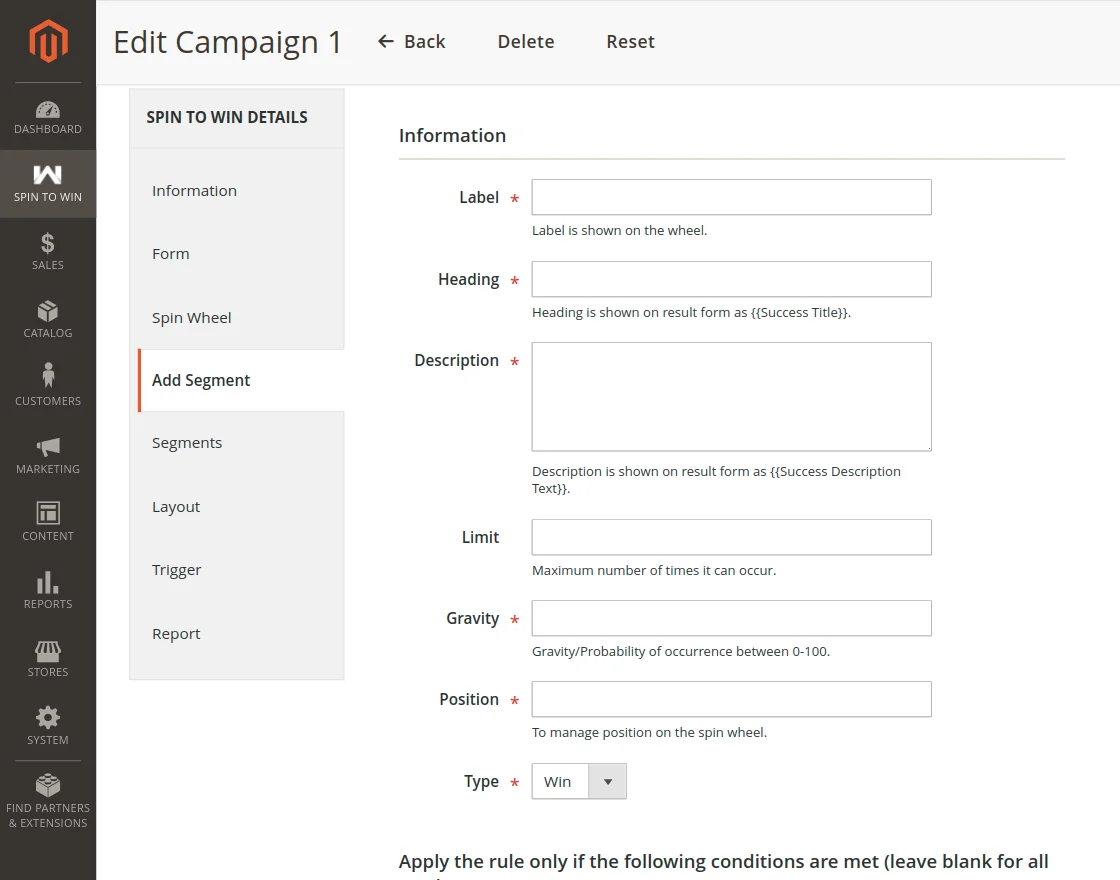Open the Trigger tab
Viewport: 1120px width, 880px height.
[x=177, y=570]
